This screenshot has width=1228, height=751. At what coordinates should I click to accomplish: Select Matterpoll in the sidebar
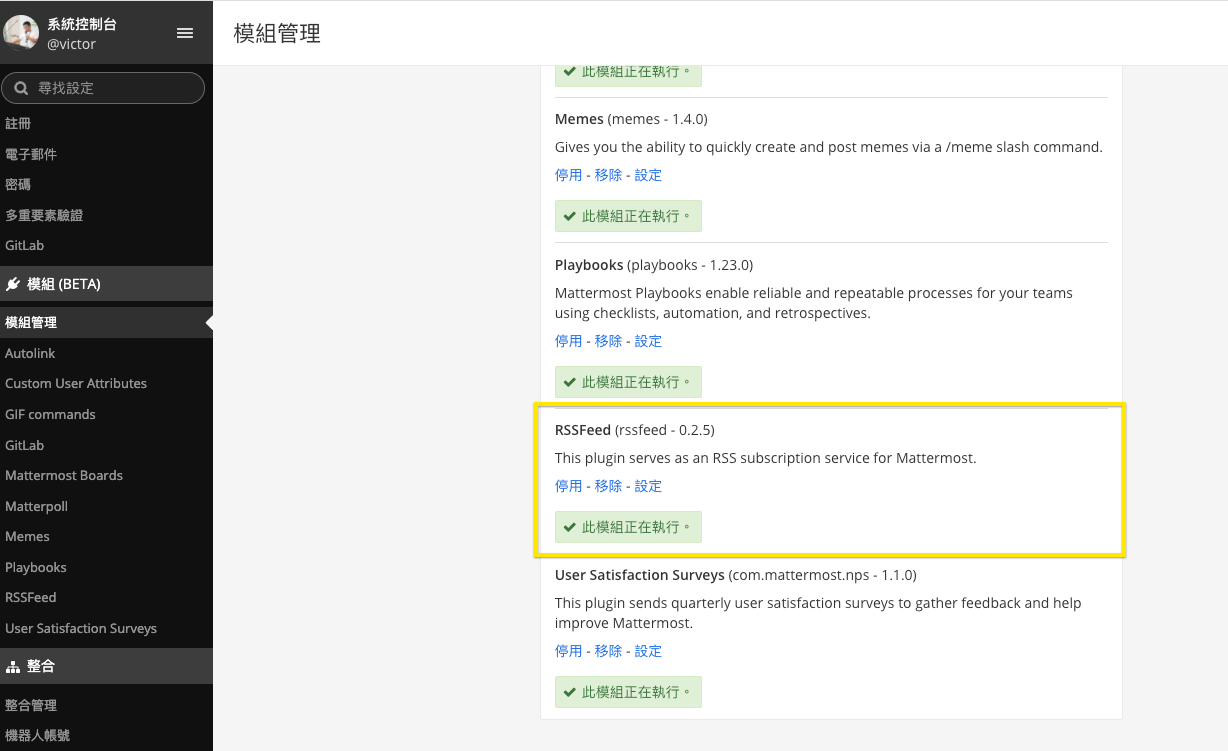pos(36,506)
